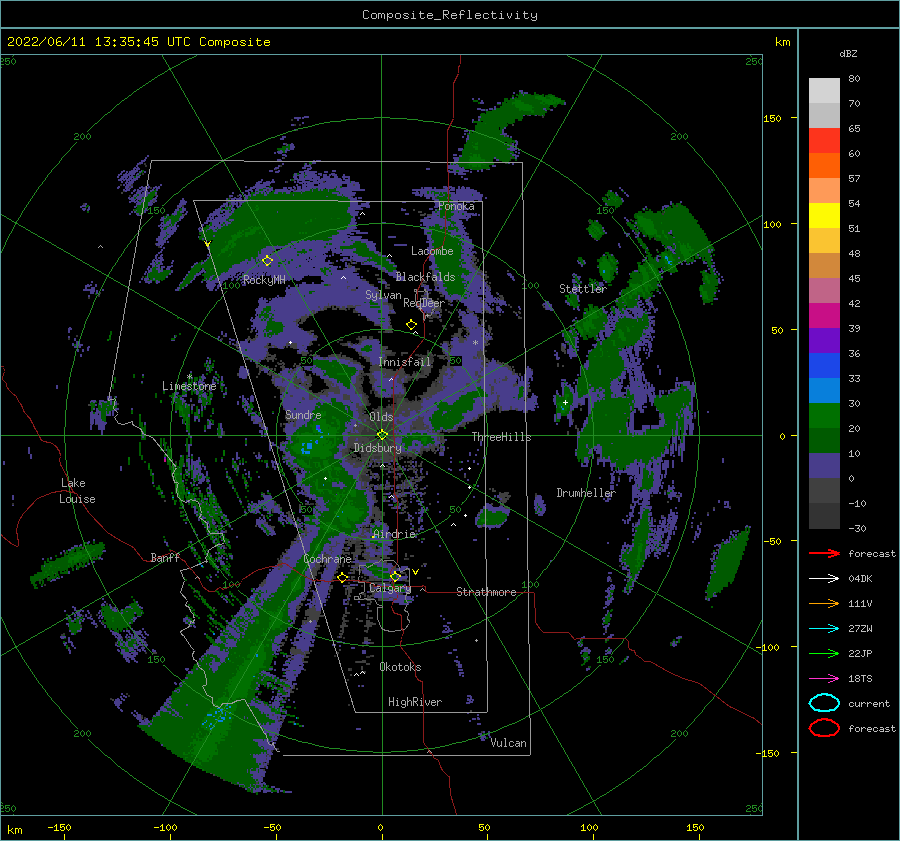Screen dimensions: 900x841
Task: Select the RedDeer city label
Action: 424,303
